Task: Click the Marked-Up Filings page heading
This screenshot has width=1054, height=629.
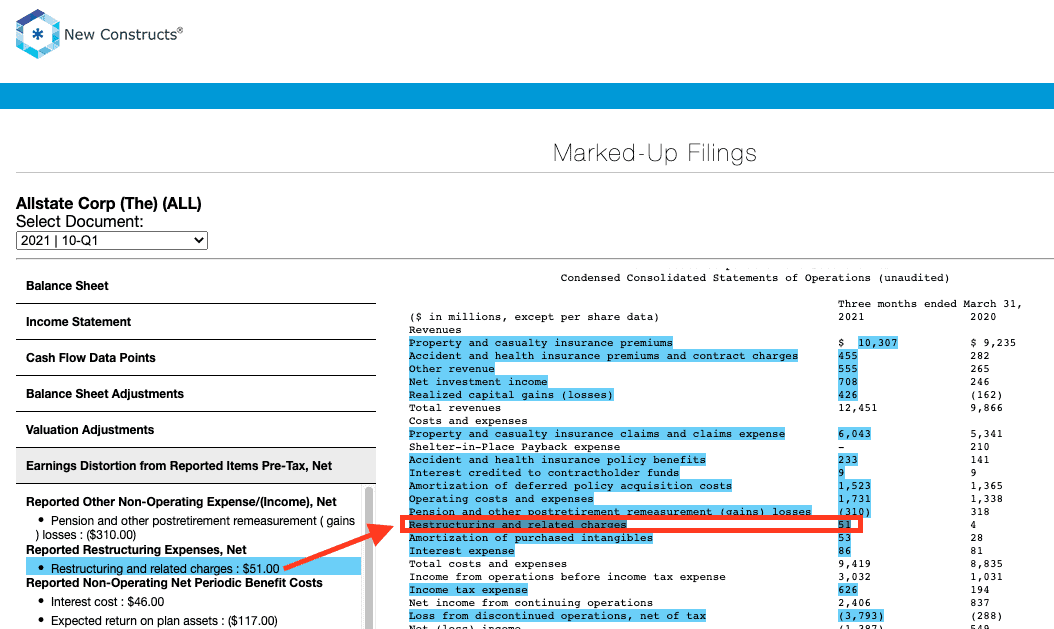Action: click(655, 153)
